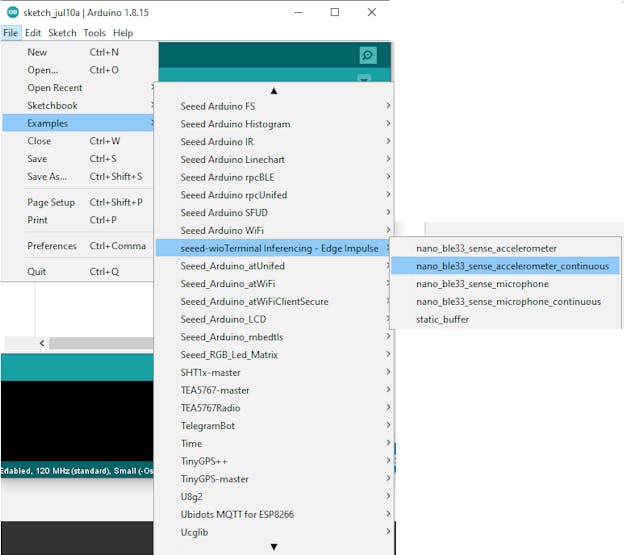Click the tab dropdown arrow below Serial Monitor
This screenshot has width=624, height=555.
(x=364, y=79)
